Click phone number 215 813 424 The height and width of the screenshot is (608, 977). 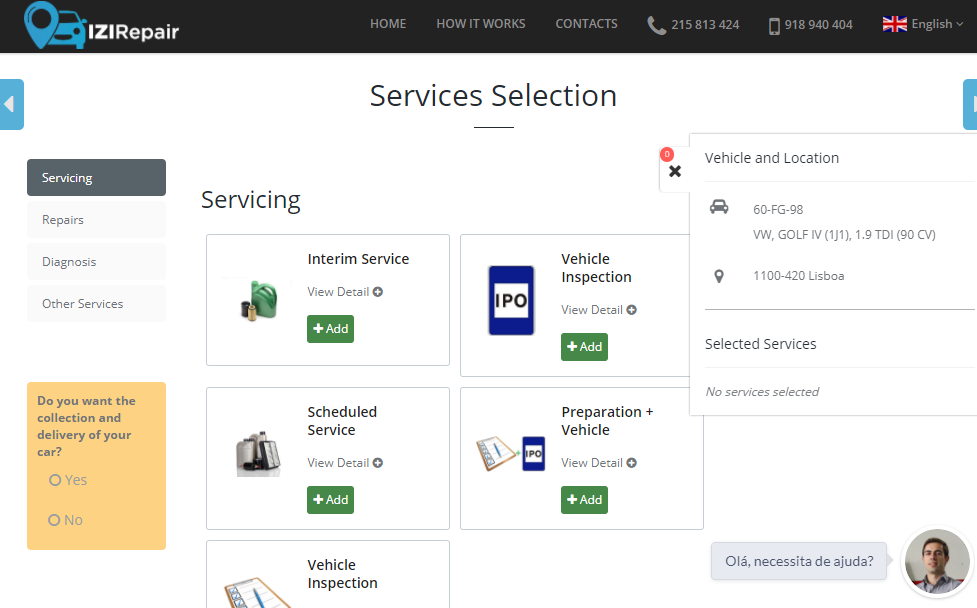click(705, 25)
